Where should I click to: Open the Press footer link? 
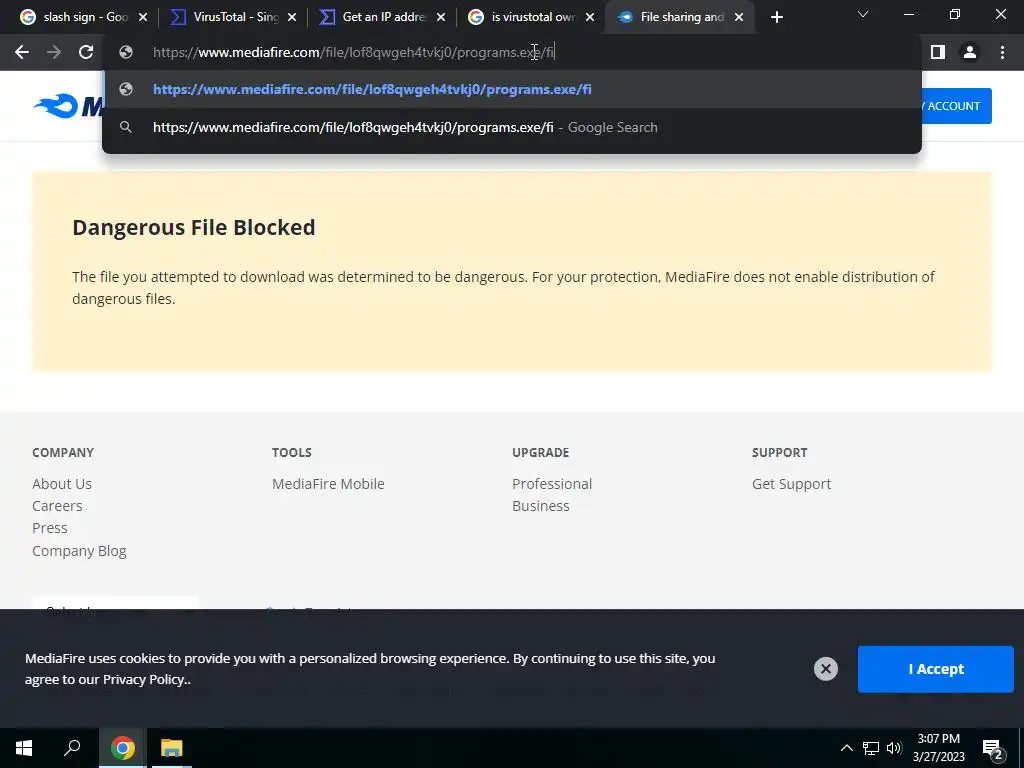click(50, 528)
